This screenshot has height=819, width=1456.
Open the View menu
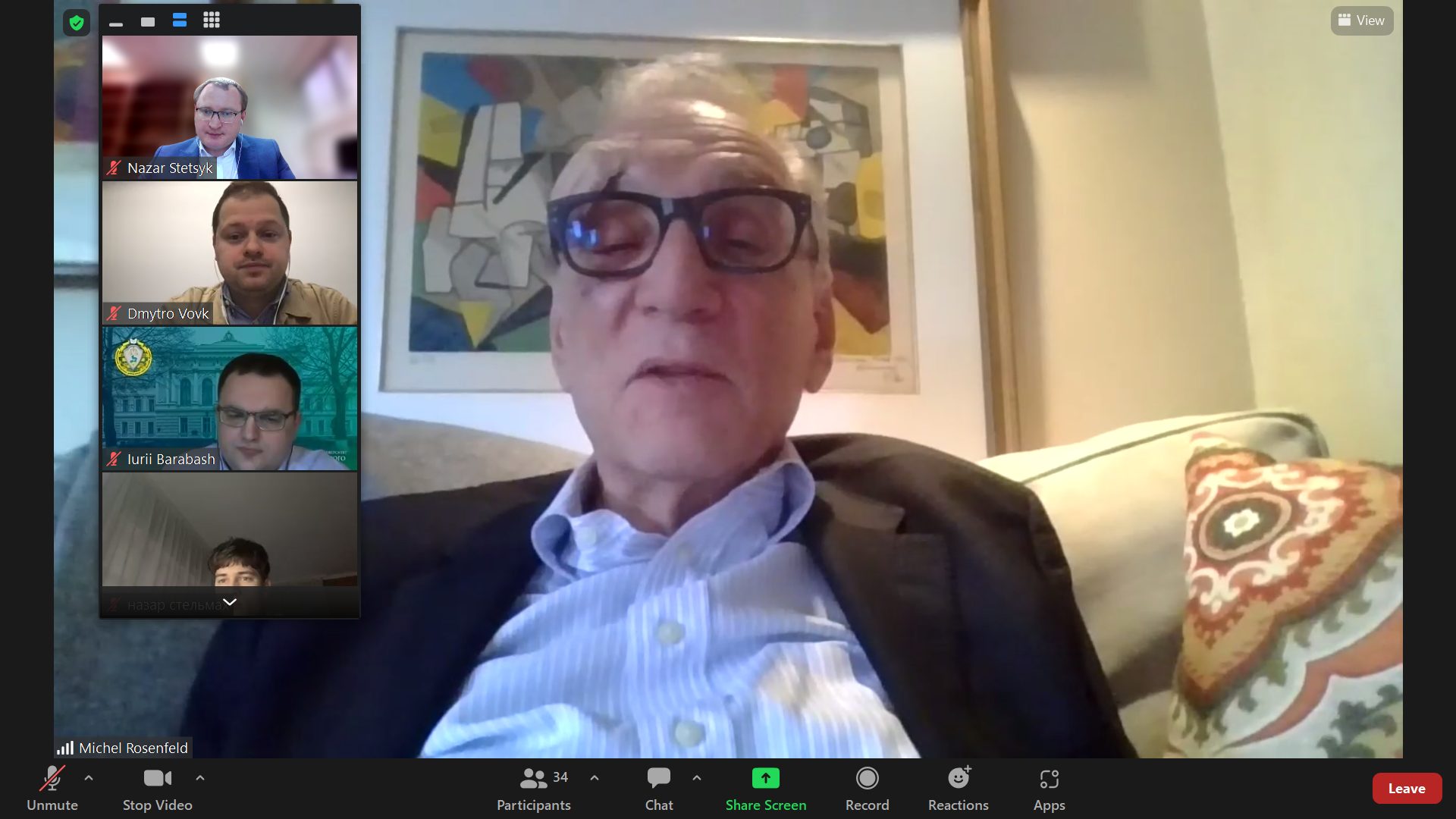(x=1361, y=20)
